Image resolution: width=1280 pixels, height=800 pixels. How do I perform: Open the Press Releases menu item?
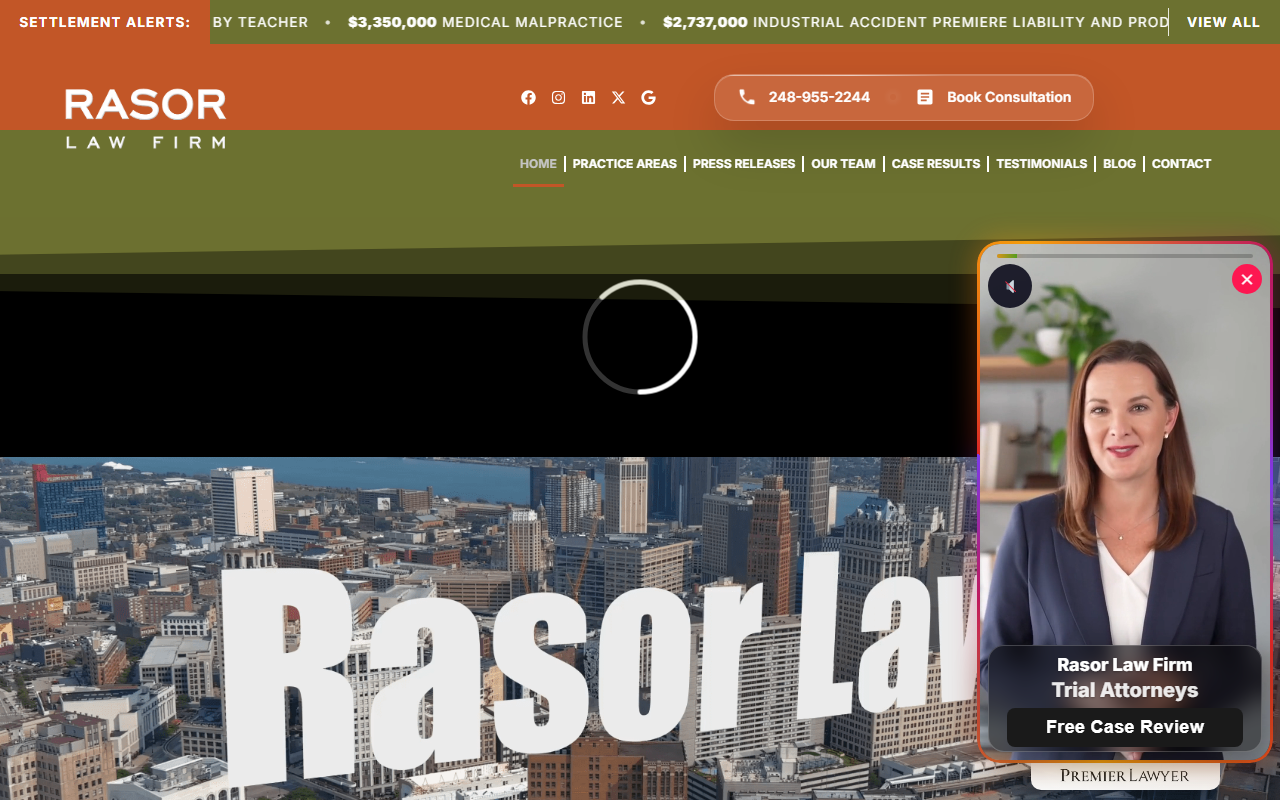click(744, 164)
